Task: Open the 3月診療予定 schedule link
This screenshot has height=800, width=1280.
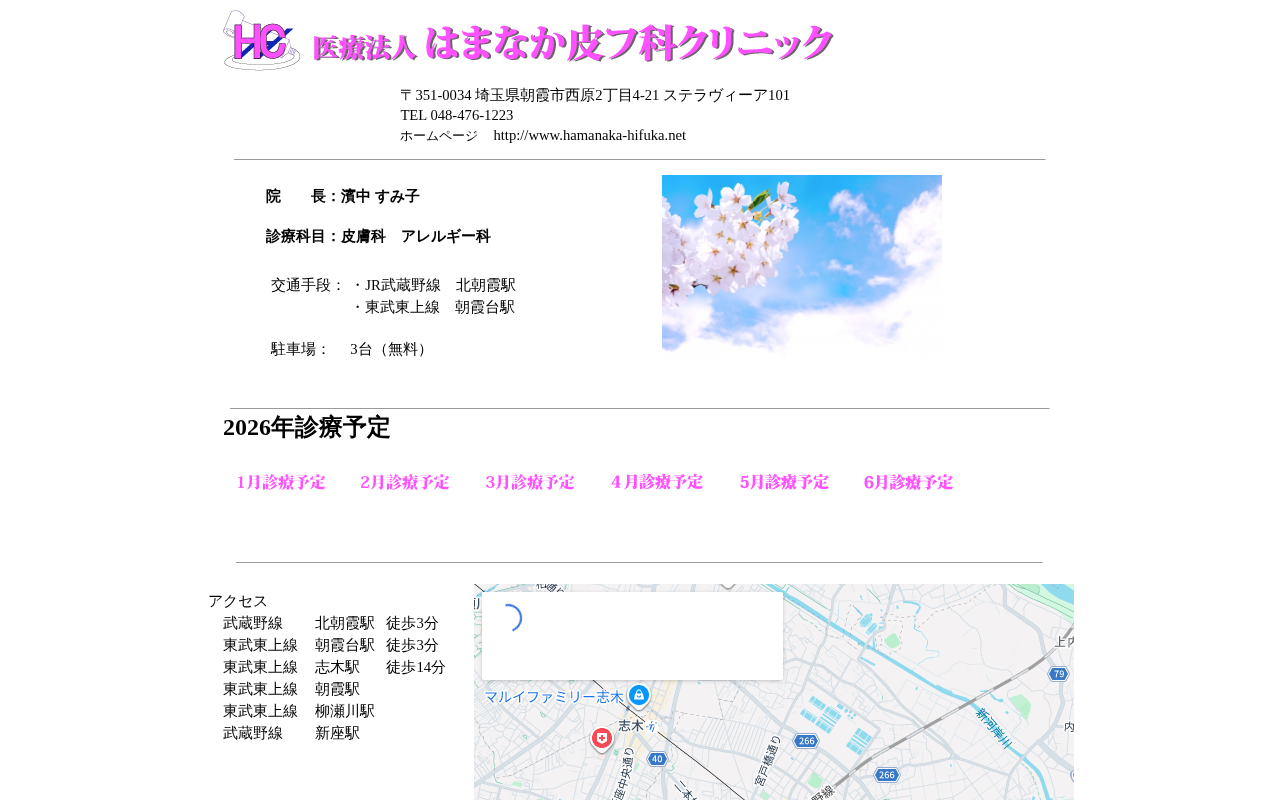Action: (x=530, y=482)
